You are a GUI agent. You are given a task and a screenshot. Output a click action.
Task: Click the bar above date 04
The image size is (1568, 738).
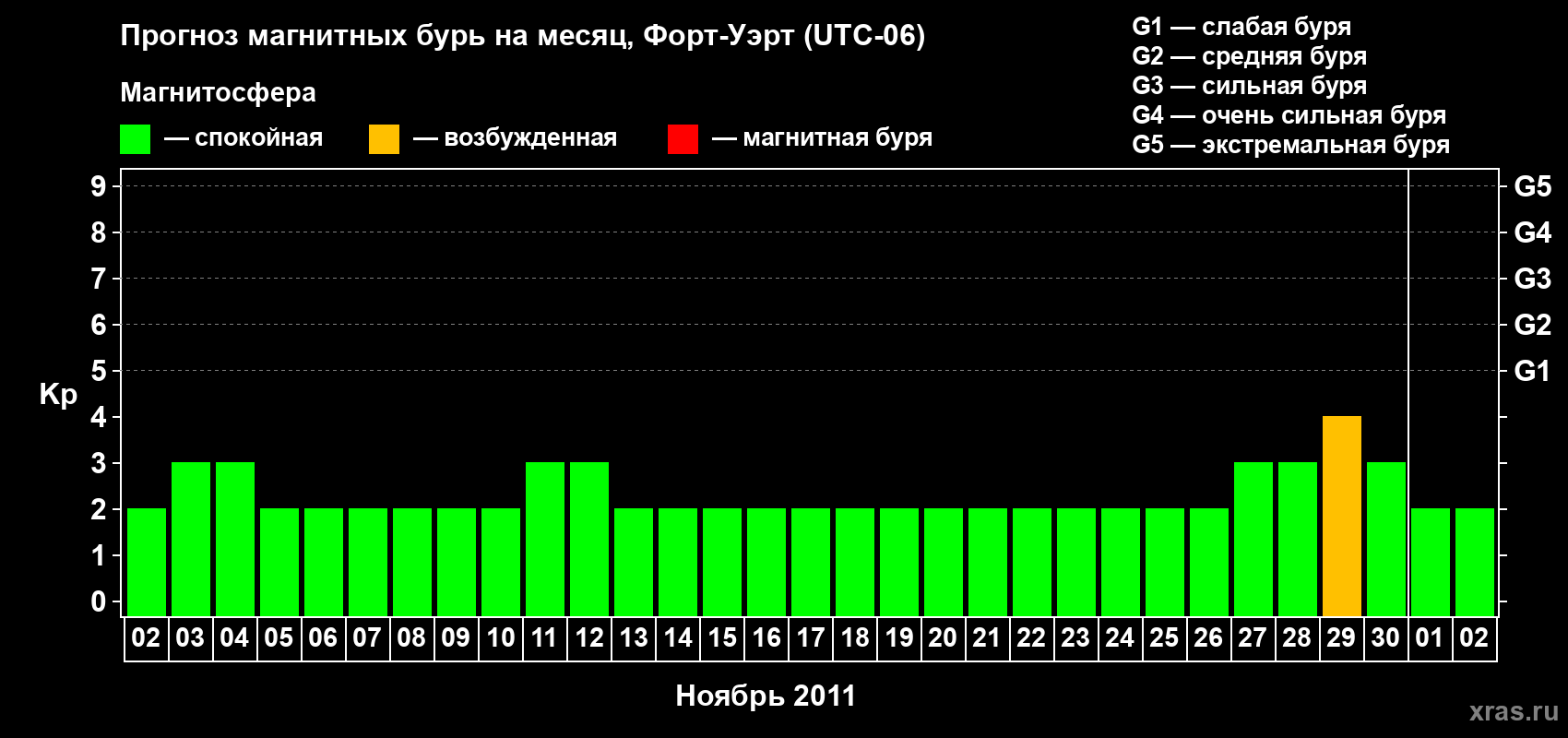[x=235, y=540]
